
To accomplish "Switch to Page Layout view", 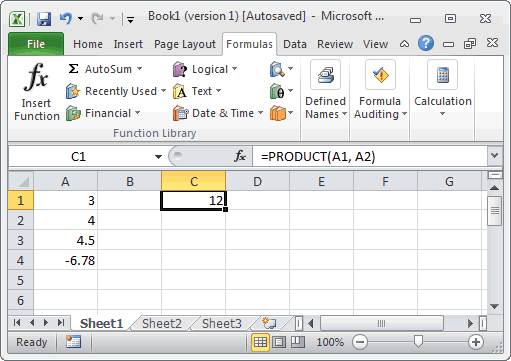I will [279, 342].
